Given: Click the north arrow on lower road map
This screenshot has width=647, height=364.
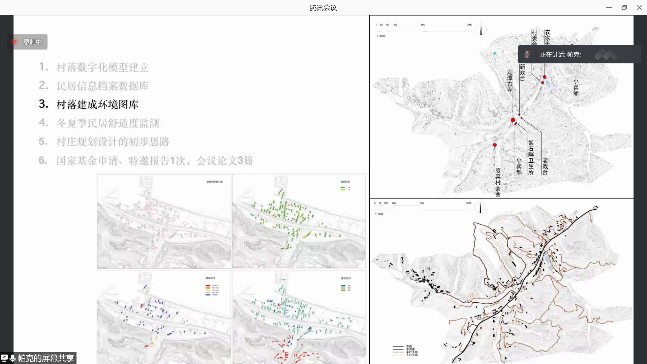Looking at the screenshot, I should 480,207.
